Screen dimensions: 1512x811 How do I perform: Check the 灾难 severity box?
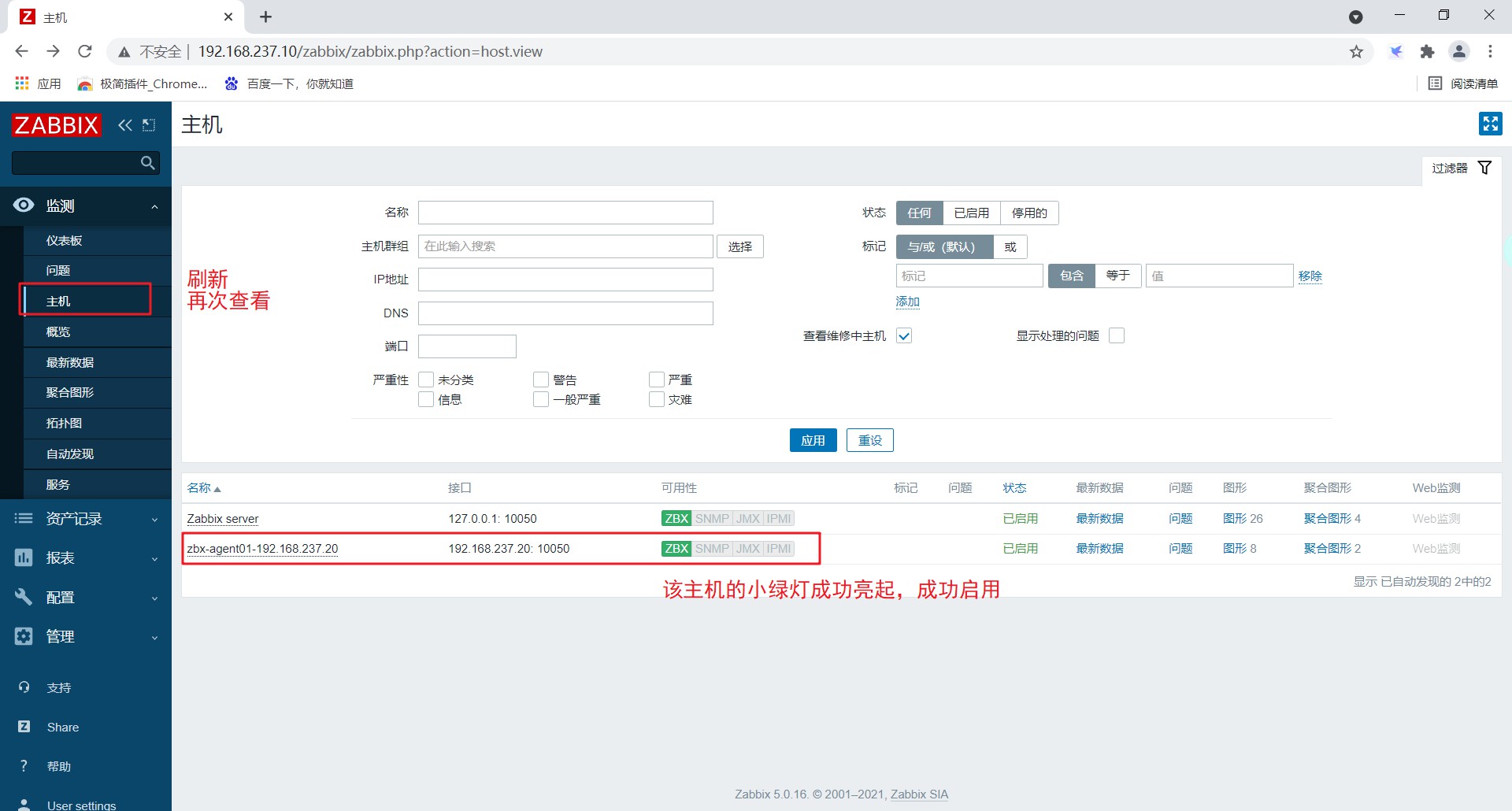(657, 399)
